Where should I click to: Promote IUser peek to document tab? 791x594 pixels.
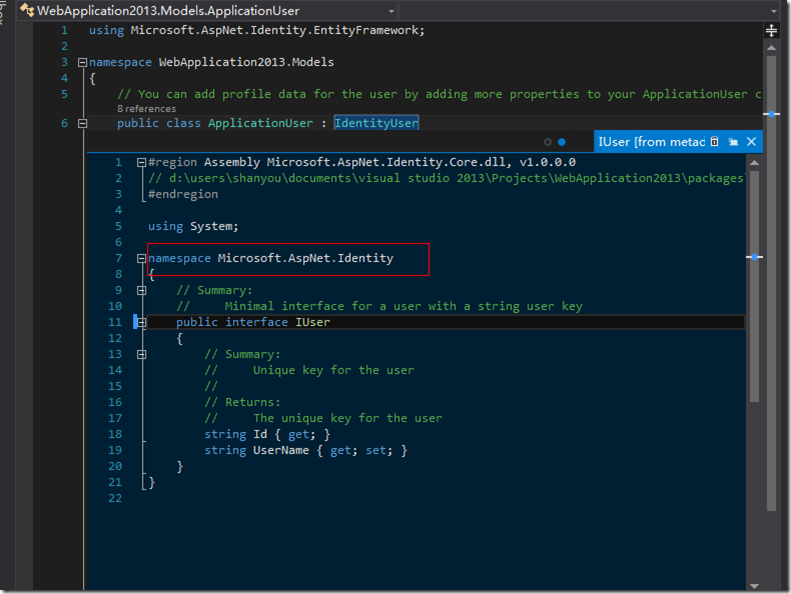[x=733, y=142]
